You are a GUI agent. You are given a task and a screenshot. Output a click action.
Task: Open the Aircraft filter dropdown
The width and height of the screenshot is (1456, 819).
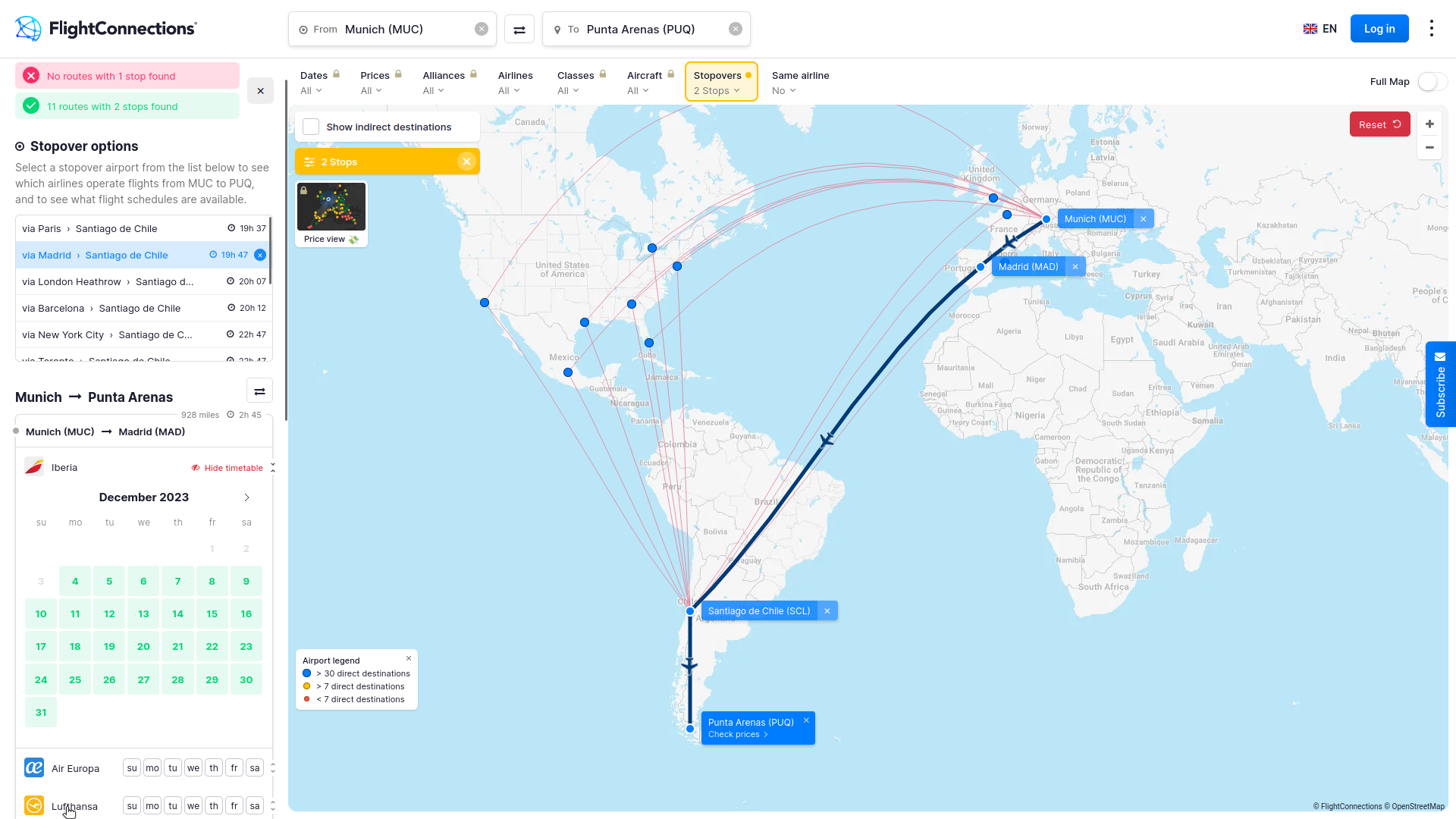coord(651,83)
